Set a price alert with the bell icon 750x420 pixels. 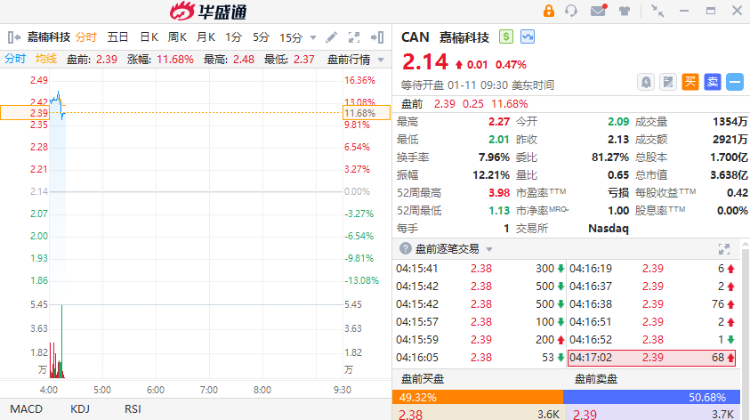(x=646, y=82)
